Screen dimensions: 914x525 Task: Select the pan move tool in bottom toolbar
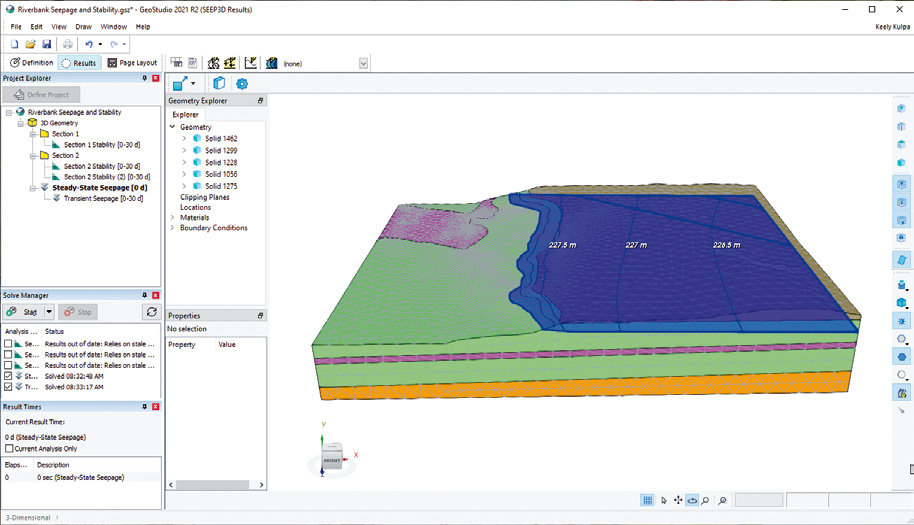click(x=678, y=500)
